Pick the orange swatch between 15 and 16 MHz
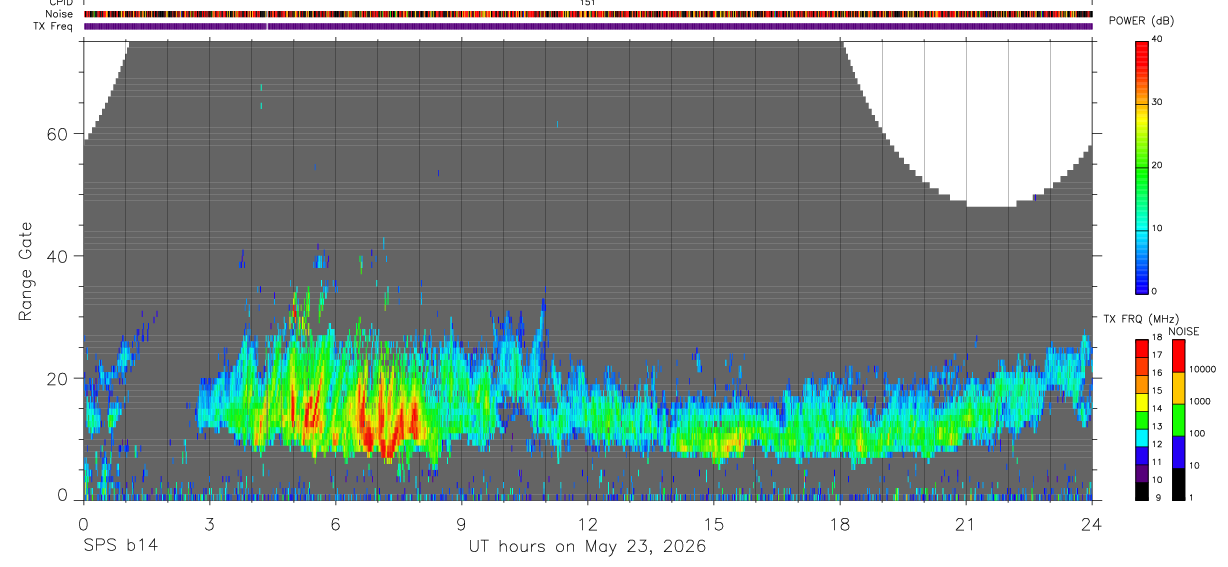1228x567 pixels. click(x=1142, y=384)
